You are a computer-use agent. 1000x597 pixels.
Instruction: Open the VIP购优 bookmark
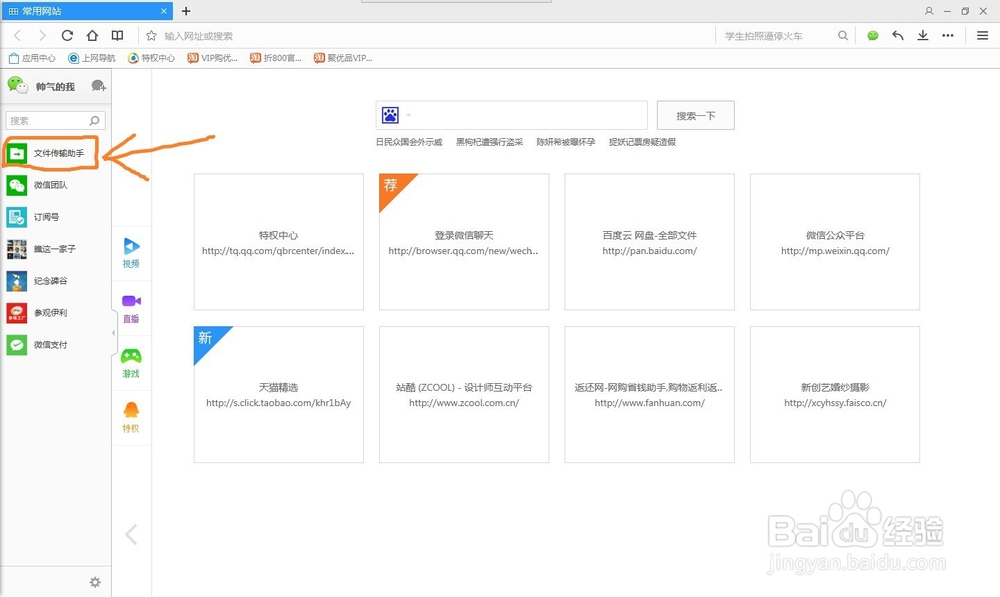(212, 58)
